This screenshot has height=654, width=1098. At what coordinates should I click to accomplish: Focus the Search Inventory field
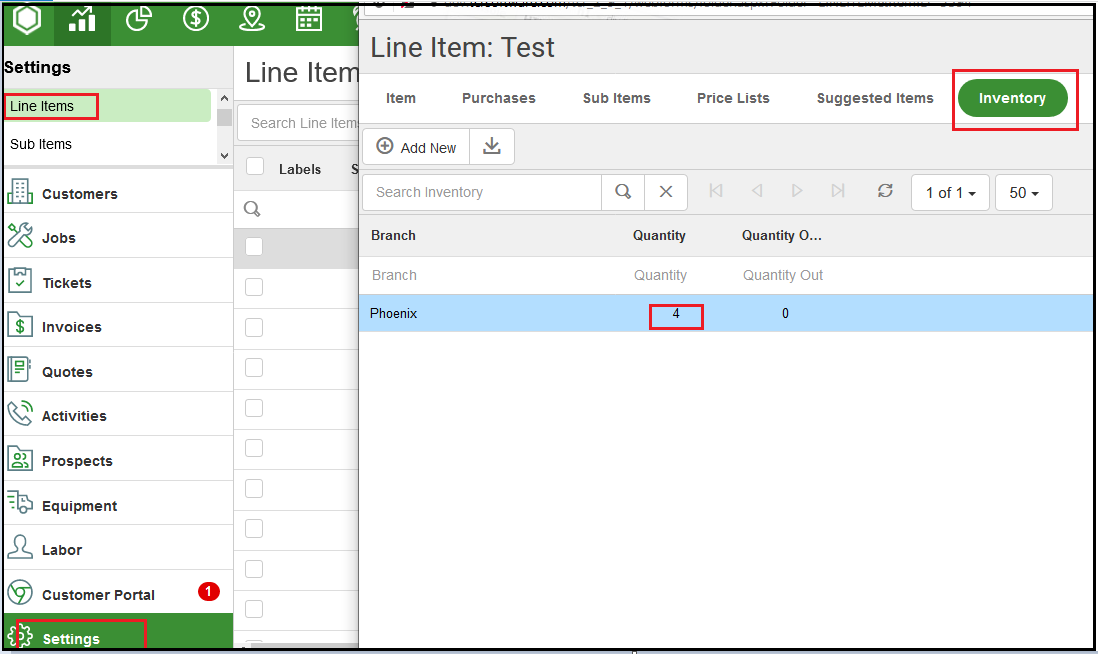tap(482, 192)
